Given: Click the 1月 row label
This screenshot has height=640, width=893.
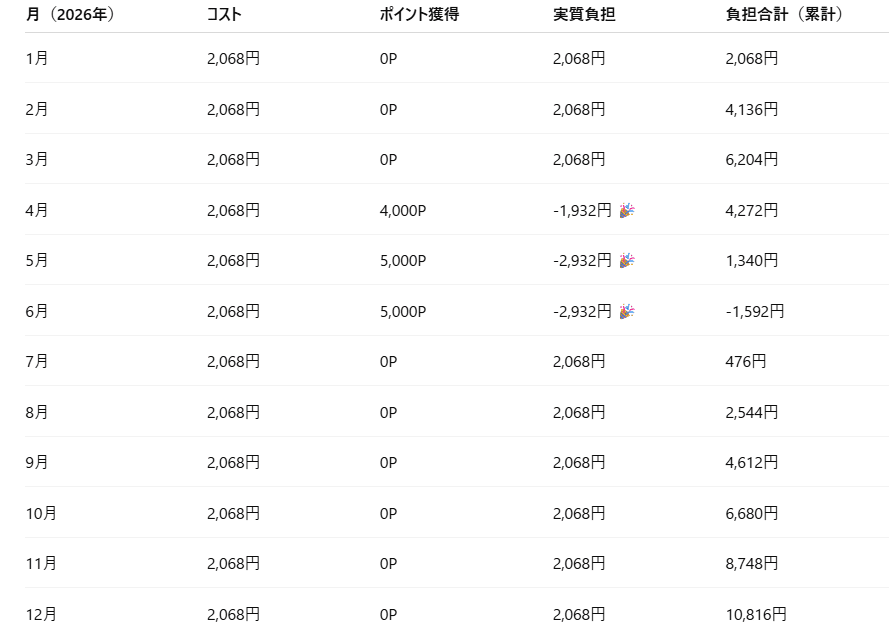Looking at the screenshot, I should (37, 58).
